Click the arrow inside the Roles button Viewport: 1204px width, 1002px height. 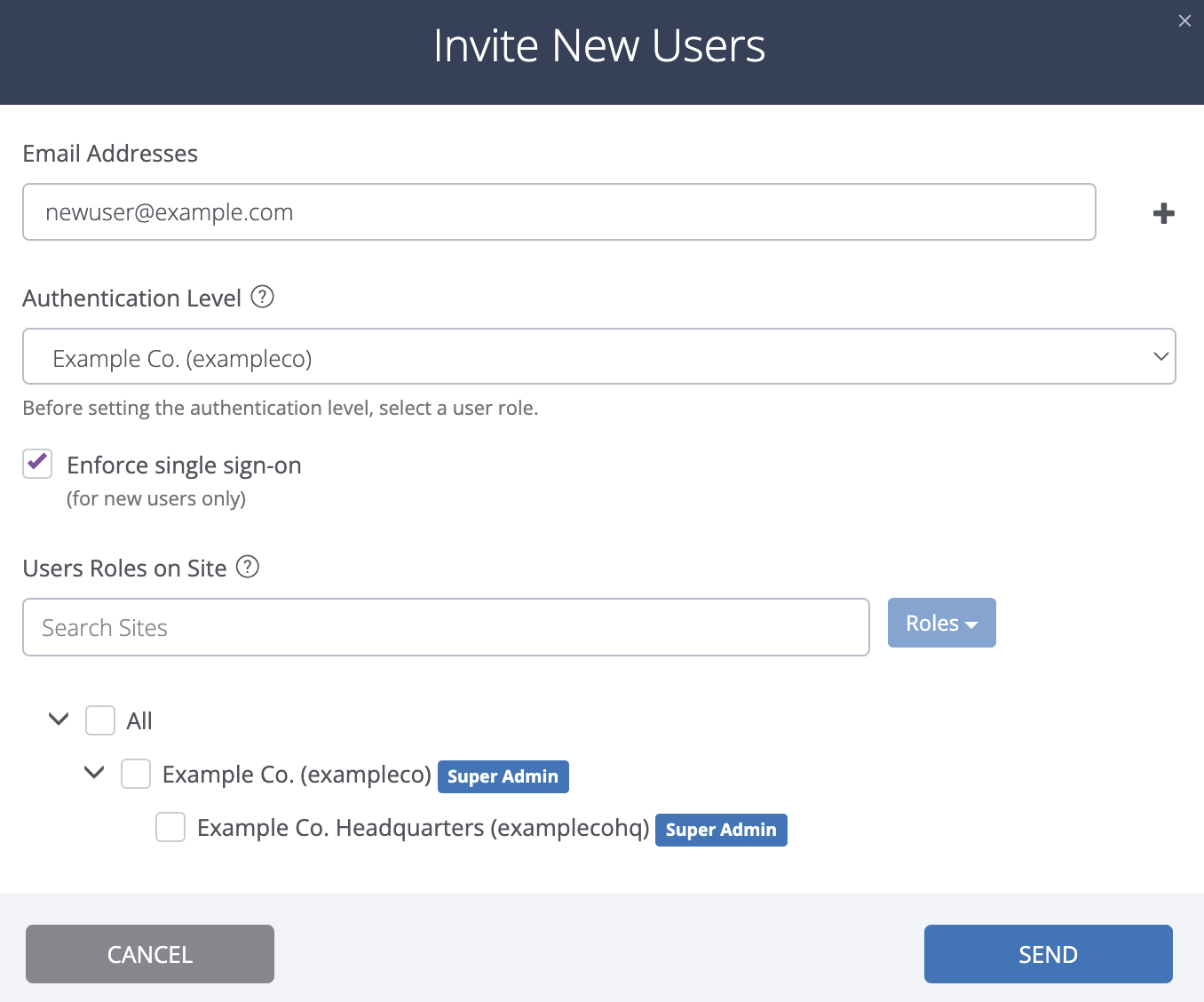tap(972, 623)
